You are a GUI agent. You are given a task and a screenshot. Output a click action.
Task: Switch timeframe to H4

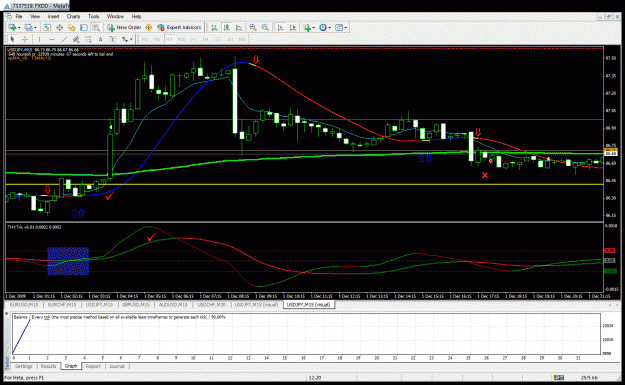coord(206,39)
